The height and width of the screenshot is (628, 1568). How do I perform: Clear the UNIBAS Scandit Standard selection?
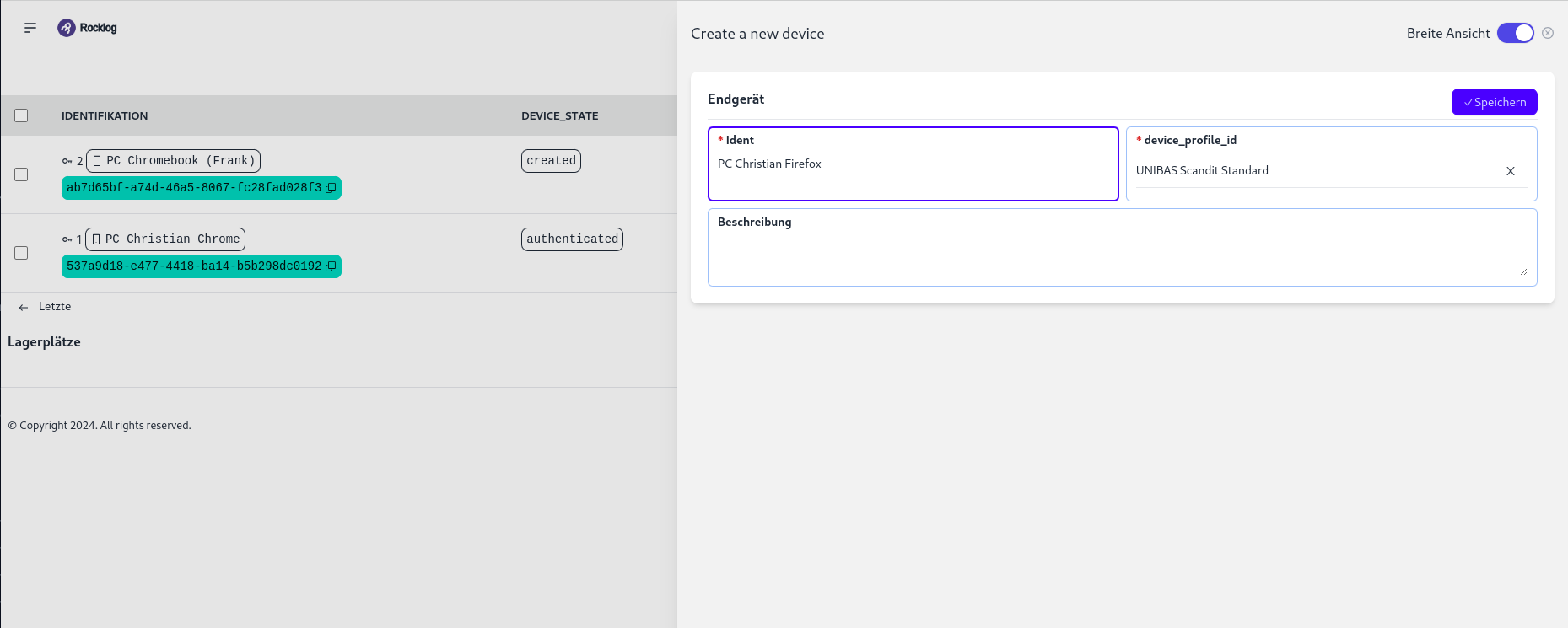click(1510, 171)
